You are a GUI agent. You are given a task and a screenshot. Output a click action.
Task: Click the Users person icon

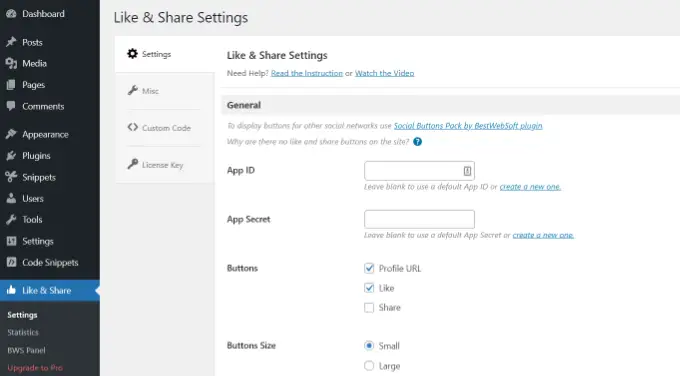pos(11,198)
